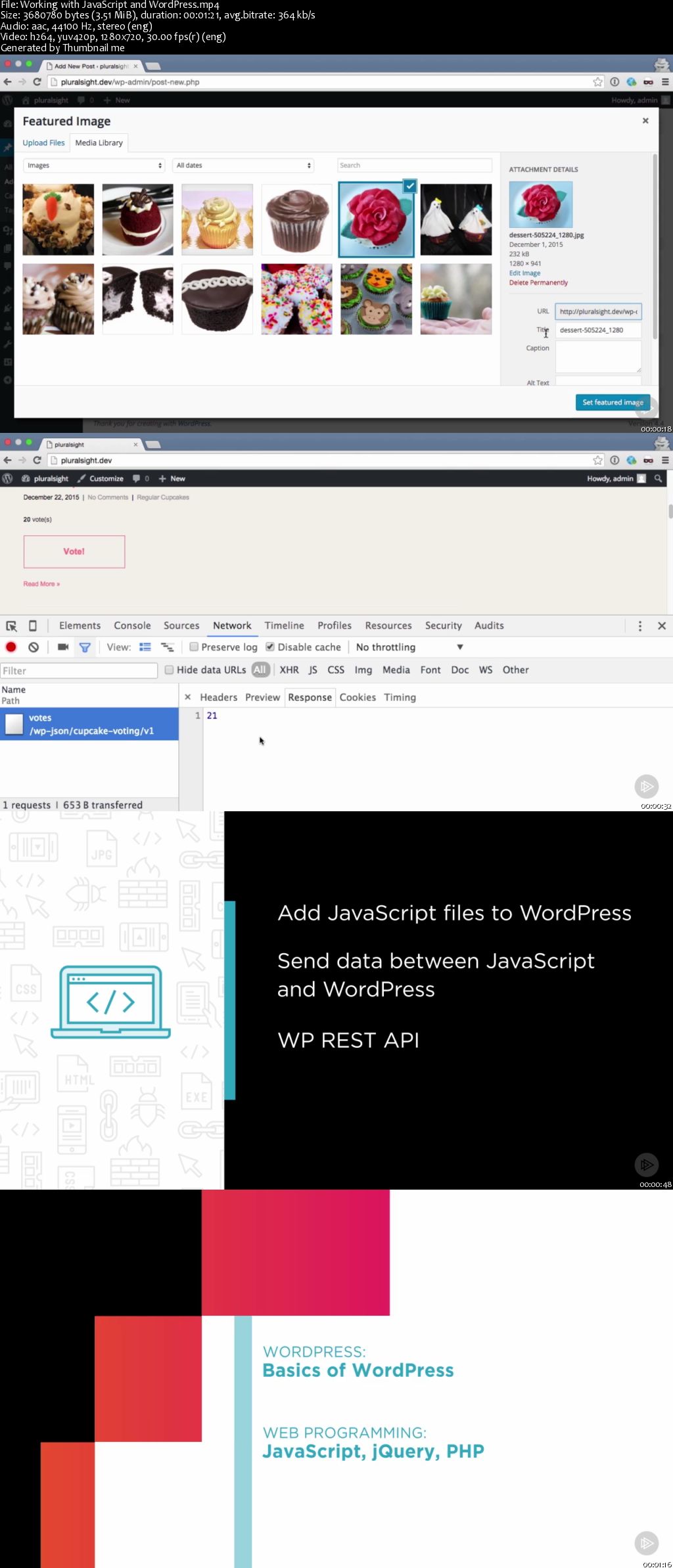Stop the red network recording button
This screenshot has width=673, height=1568.
(x=11, y=647)
